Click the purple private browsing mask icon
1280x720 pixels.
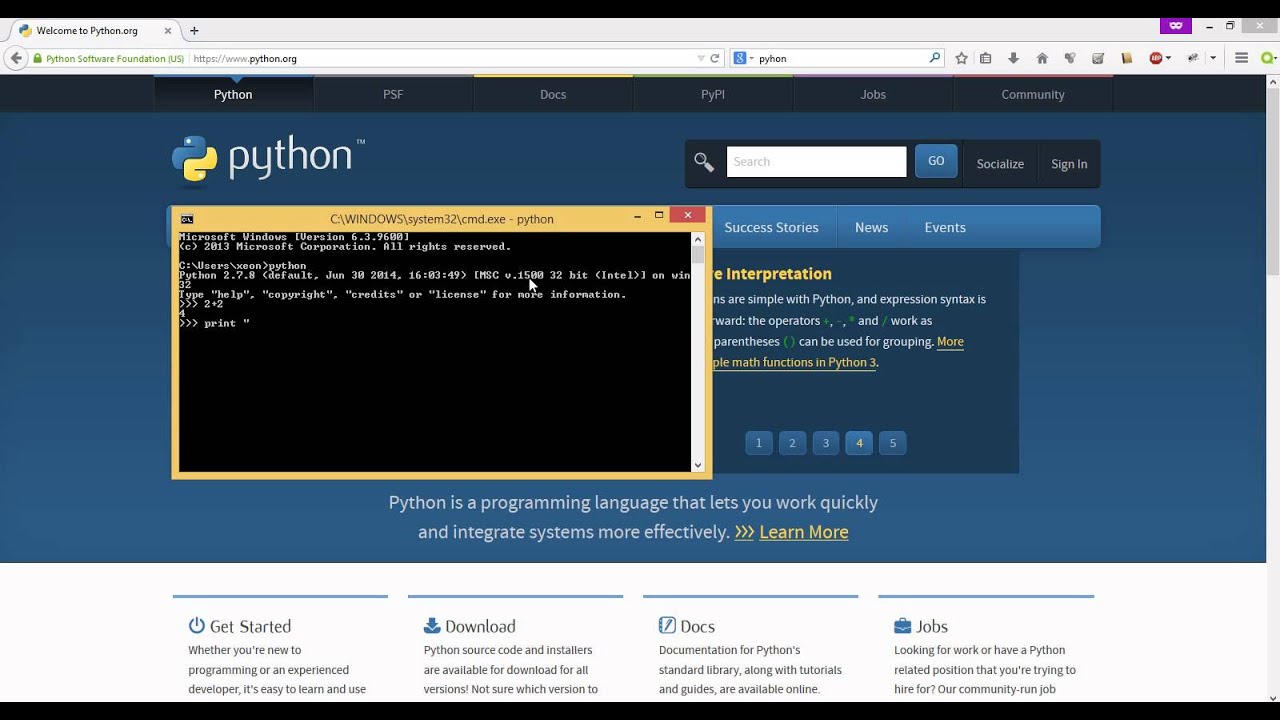(x=1176, y=26)
